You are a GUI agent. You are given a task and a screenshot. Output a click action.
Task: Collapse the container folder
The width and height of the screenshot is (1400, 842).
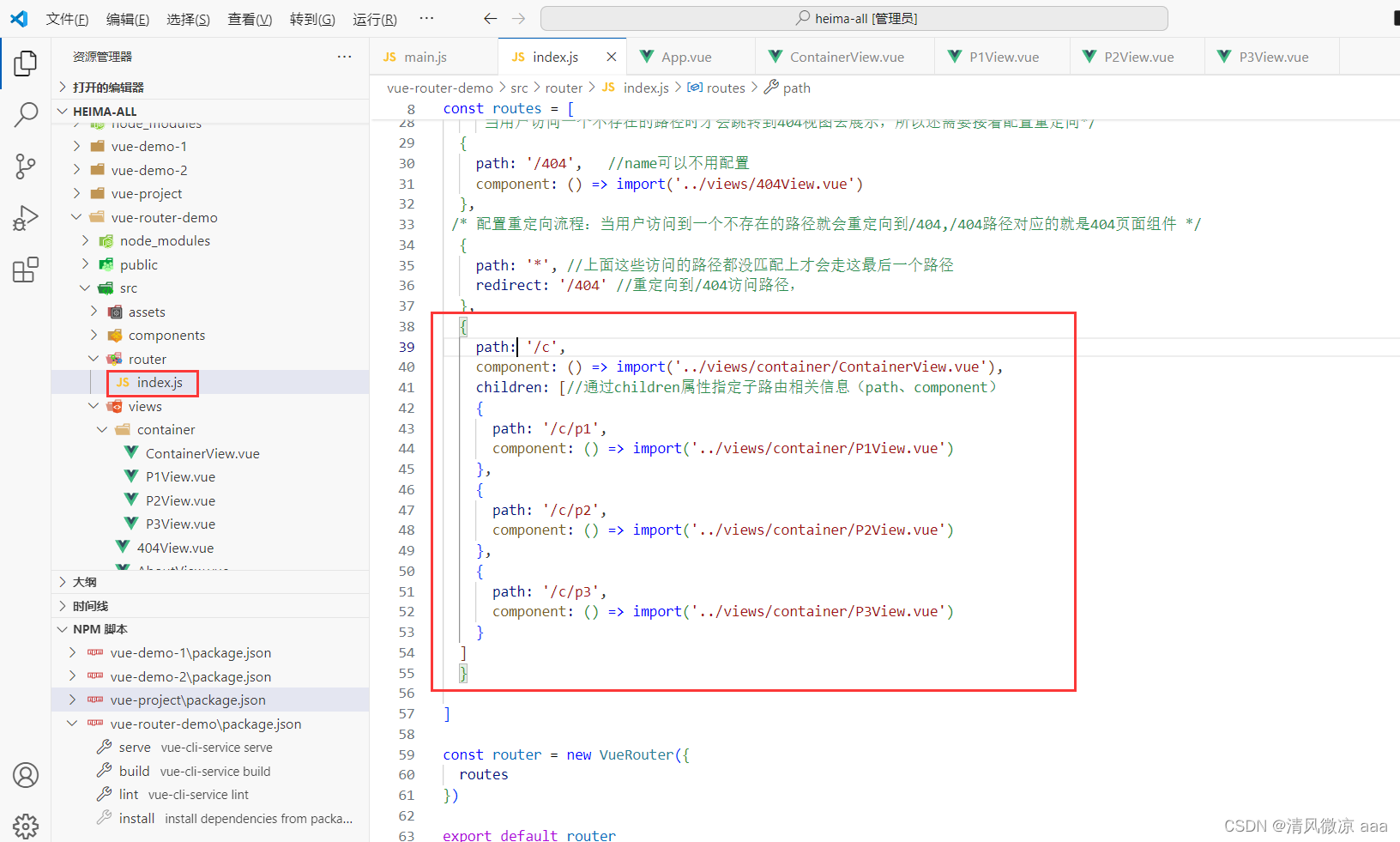coord(102,429)
